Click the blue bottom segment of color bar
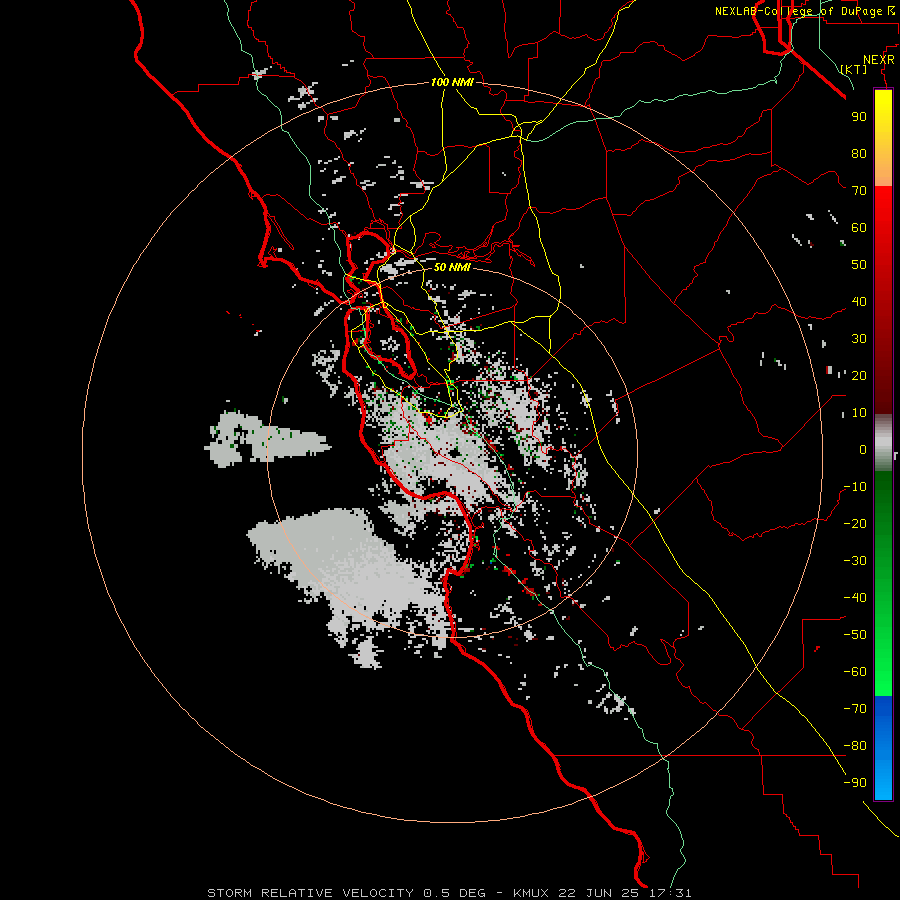The width and height of the screenshot is (900, 900). 883,748
